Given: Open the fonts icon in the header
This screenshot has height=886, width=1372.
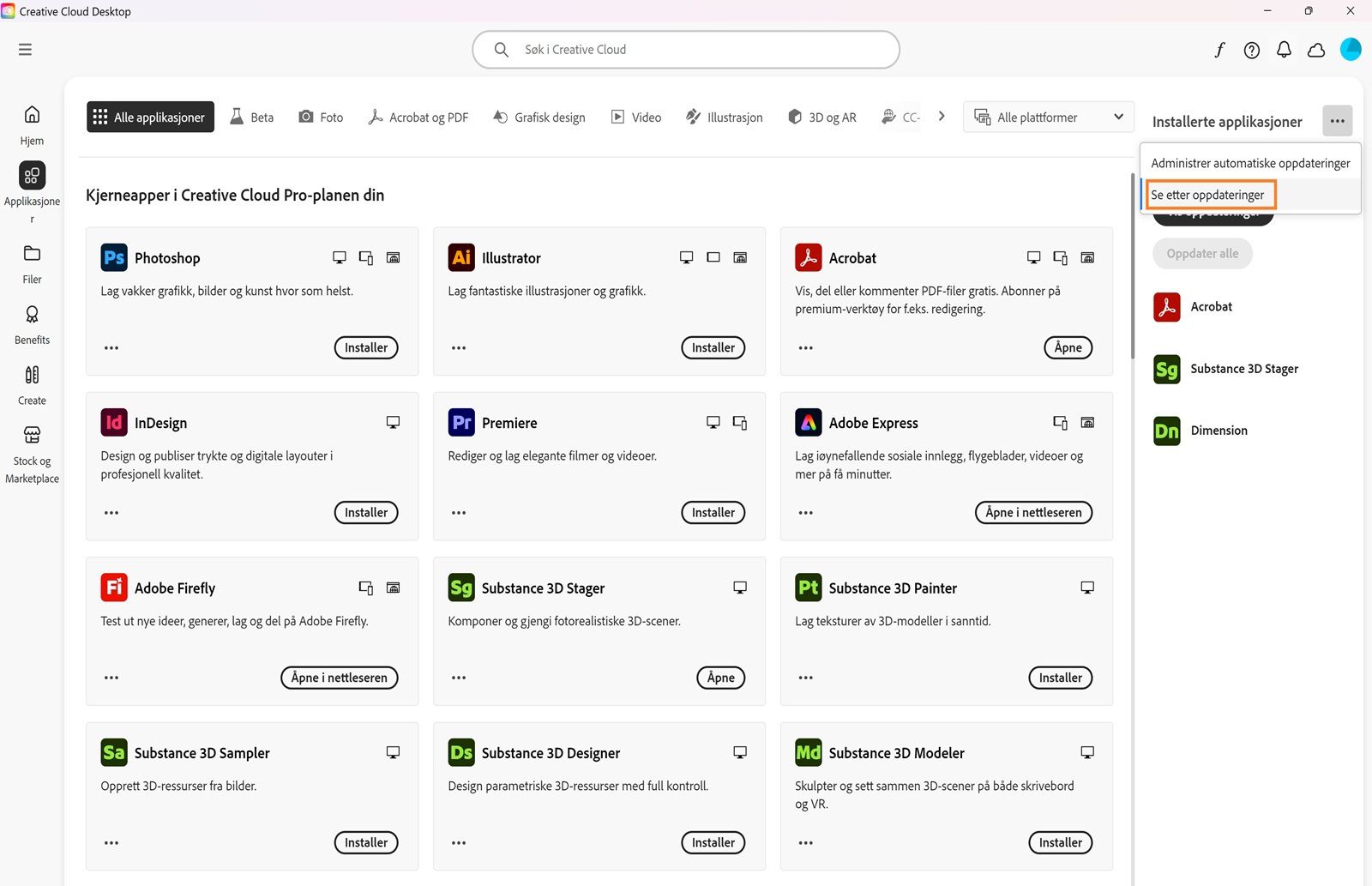Looking at the screenshot, I should coord(1219,50).
